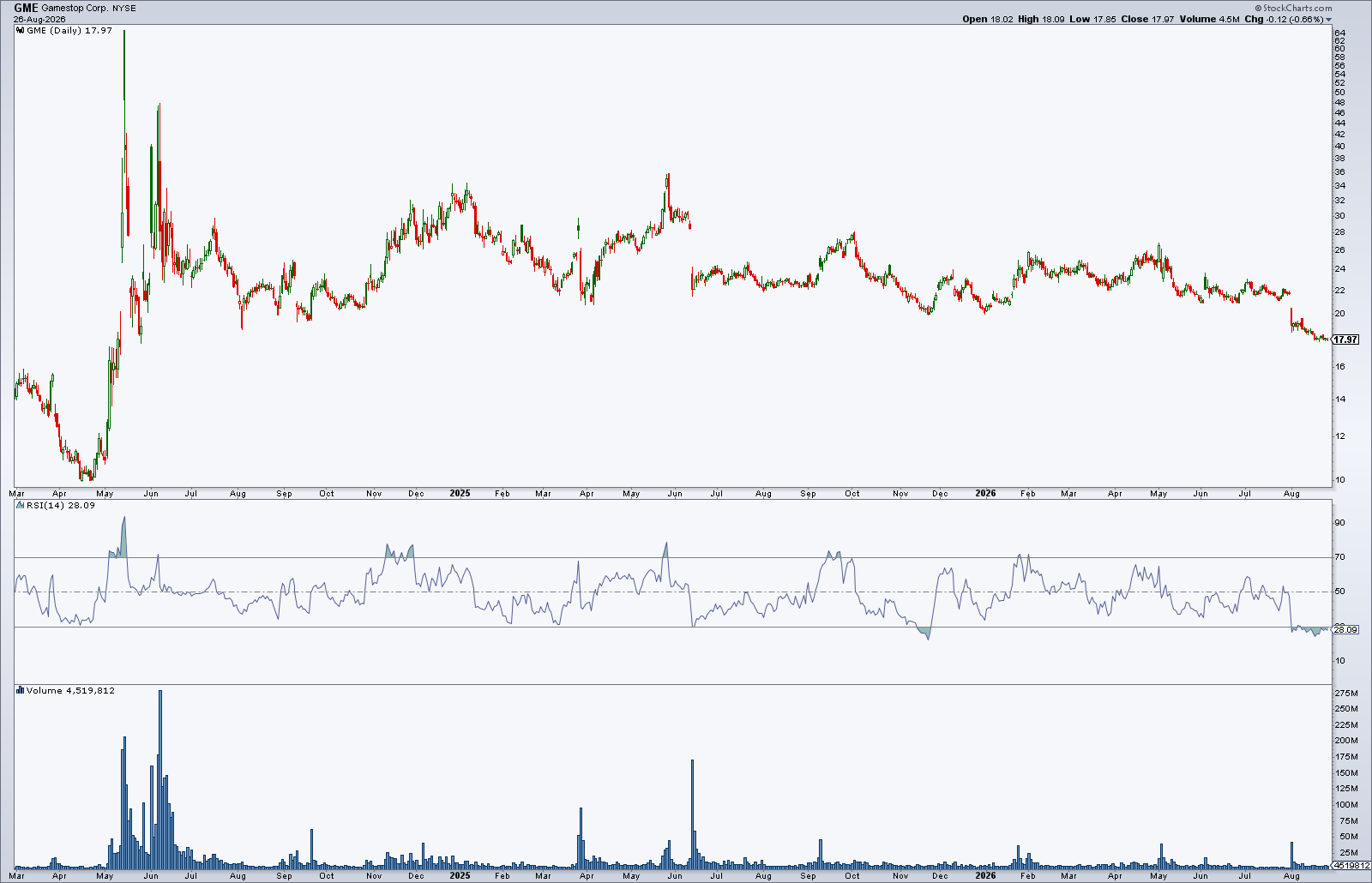Click the High 18.09 value
1372x883 pixels.
pos(1040,19)
